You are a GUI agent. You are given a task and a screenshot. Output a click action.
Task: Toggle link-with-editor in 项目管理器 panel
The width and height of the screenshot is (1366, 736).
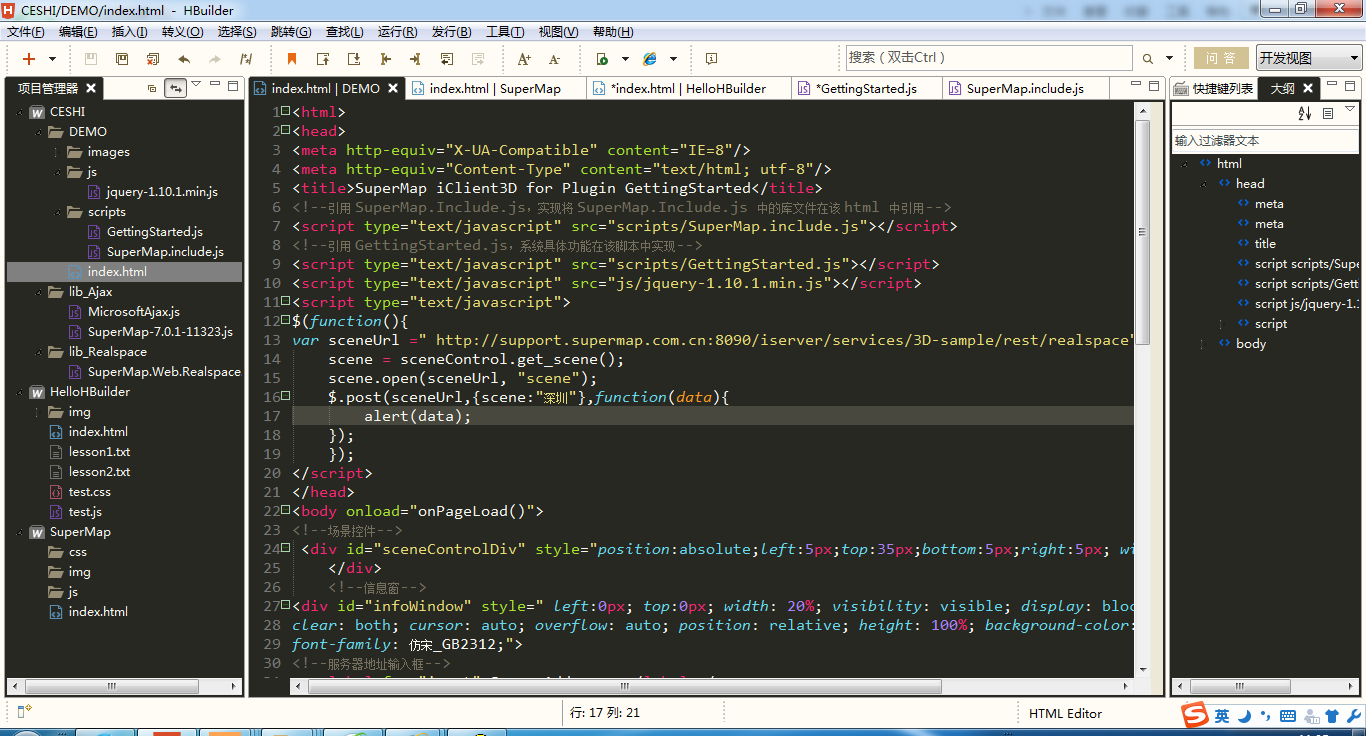click(176, 88)
